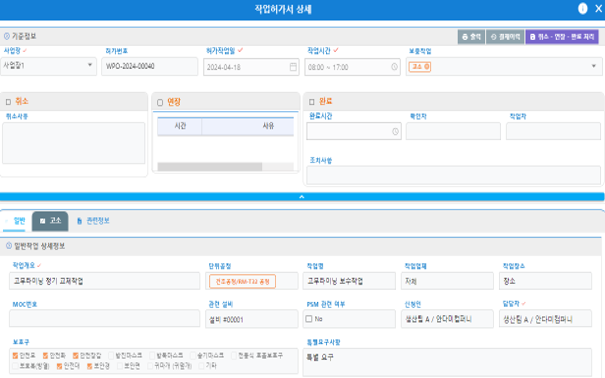Check the 귀마개 (귀덮개) checkbox
Viewport: 605px width, 378px height.
[x=150, y=366]
